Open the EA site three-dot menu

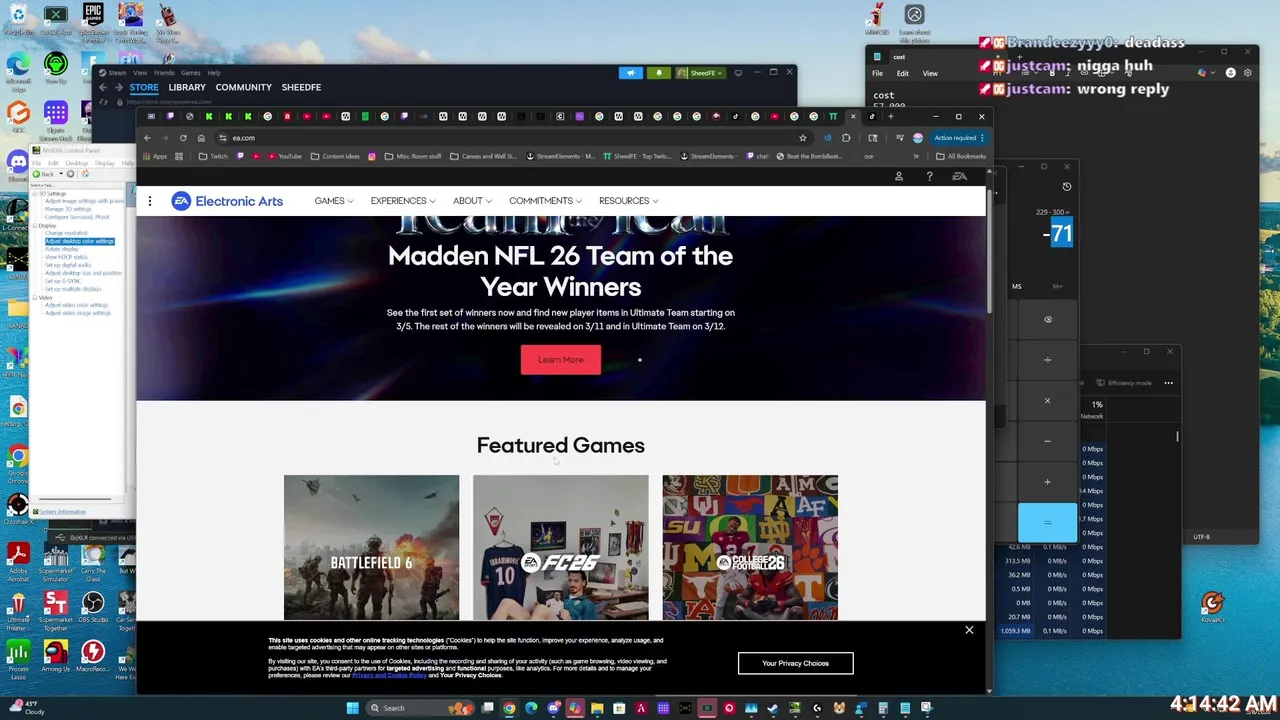[150, 201]
